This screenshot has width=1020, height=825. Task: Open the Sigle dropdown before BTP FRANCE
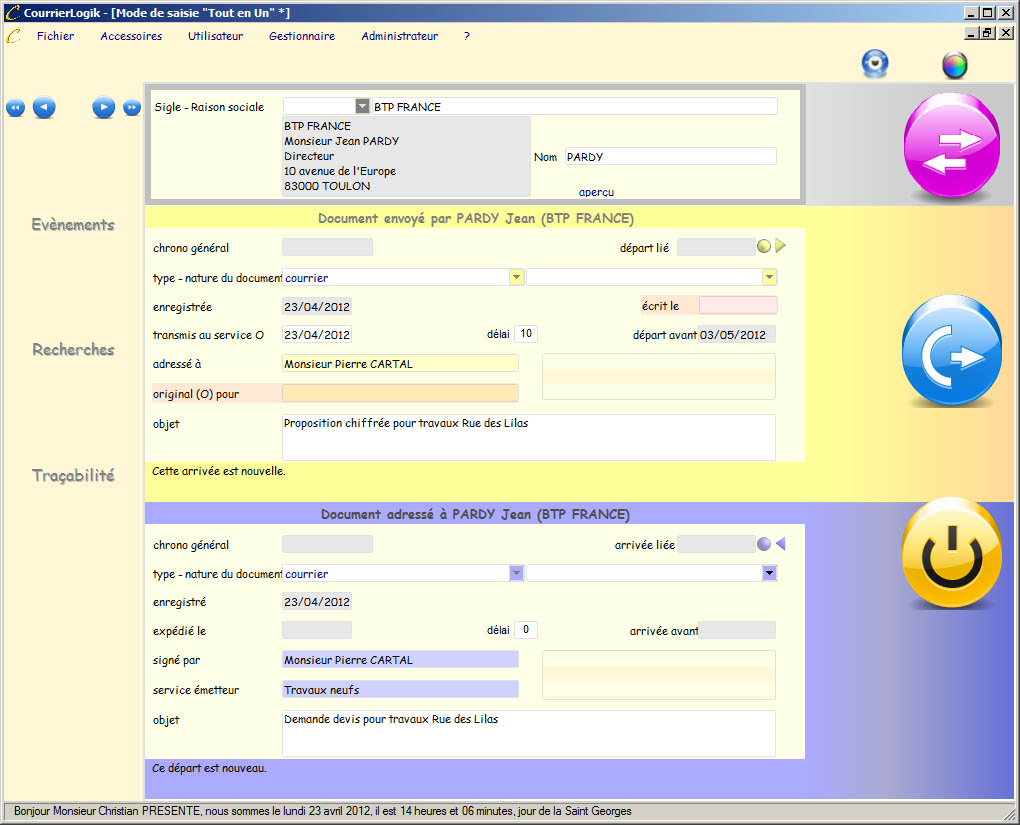[362, 107]
